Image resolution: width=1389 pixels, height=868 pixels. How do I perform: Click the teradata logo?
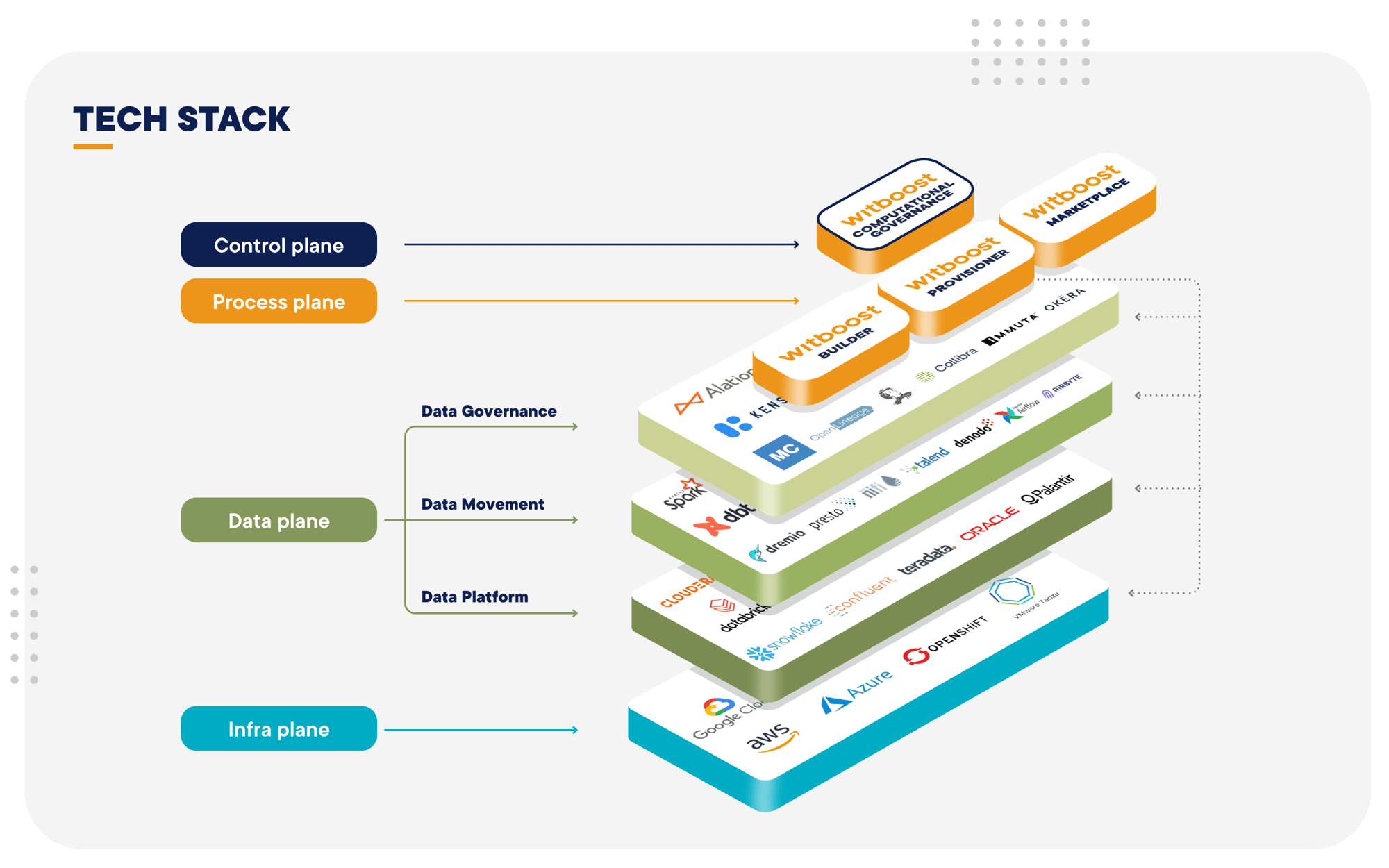point(927,559)
